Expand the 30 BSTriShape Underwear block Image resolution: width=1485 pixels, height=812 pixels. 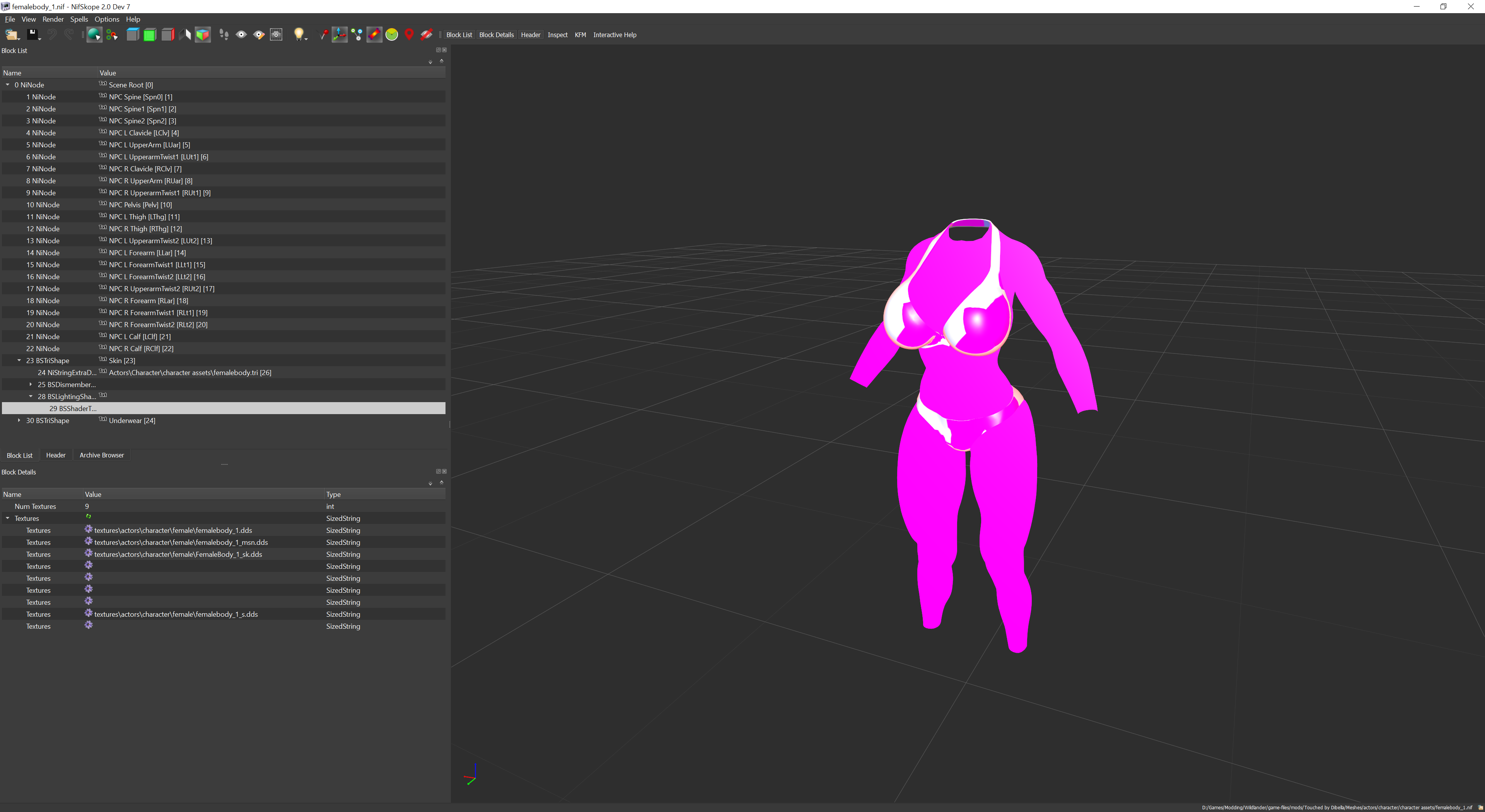[x=19, y=420]
